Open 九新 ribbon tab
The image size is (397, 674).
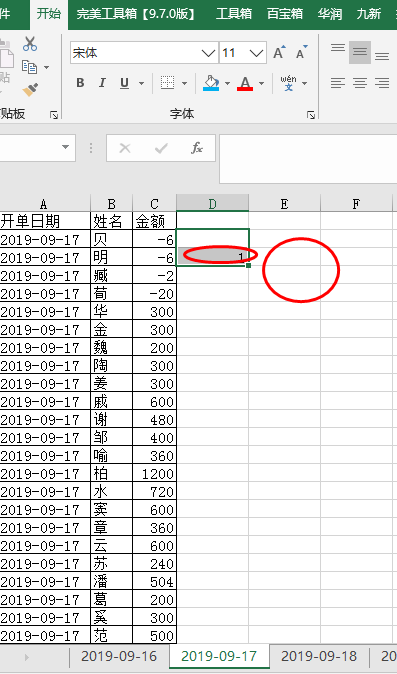[x=369, y=14]
